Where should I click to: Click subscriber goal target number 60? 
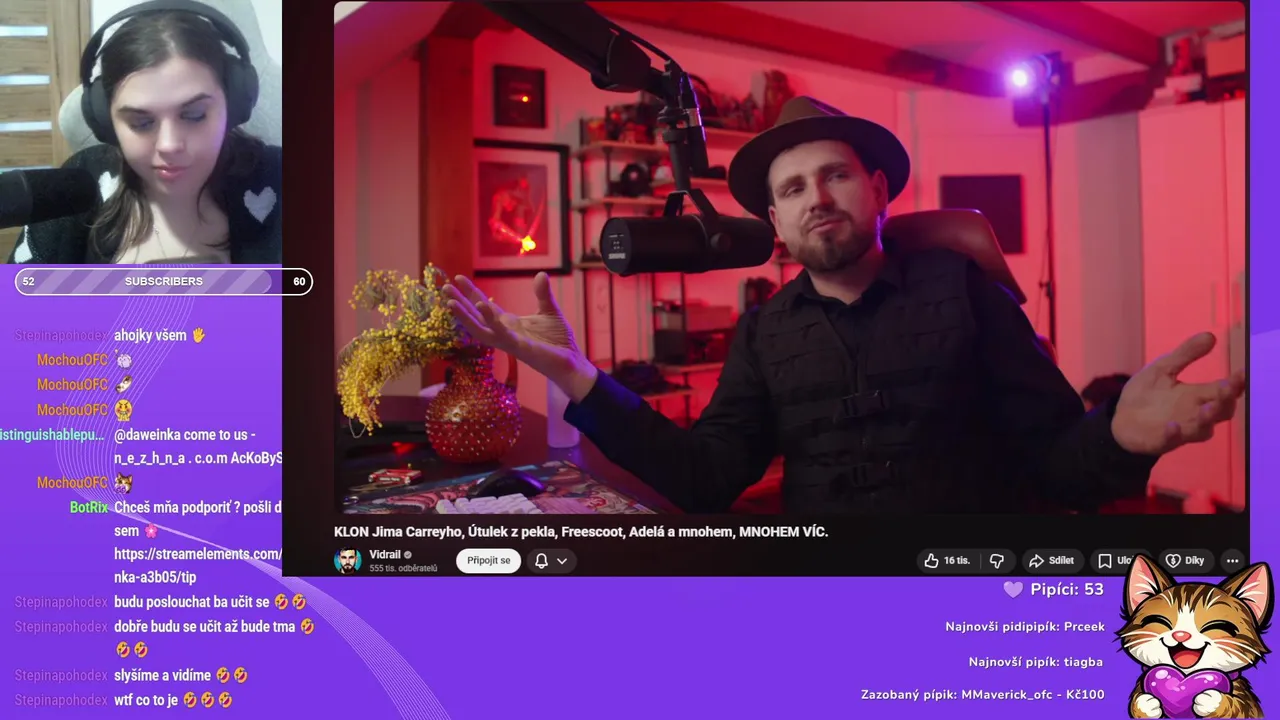(299, 282)
